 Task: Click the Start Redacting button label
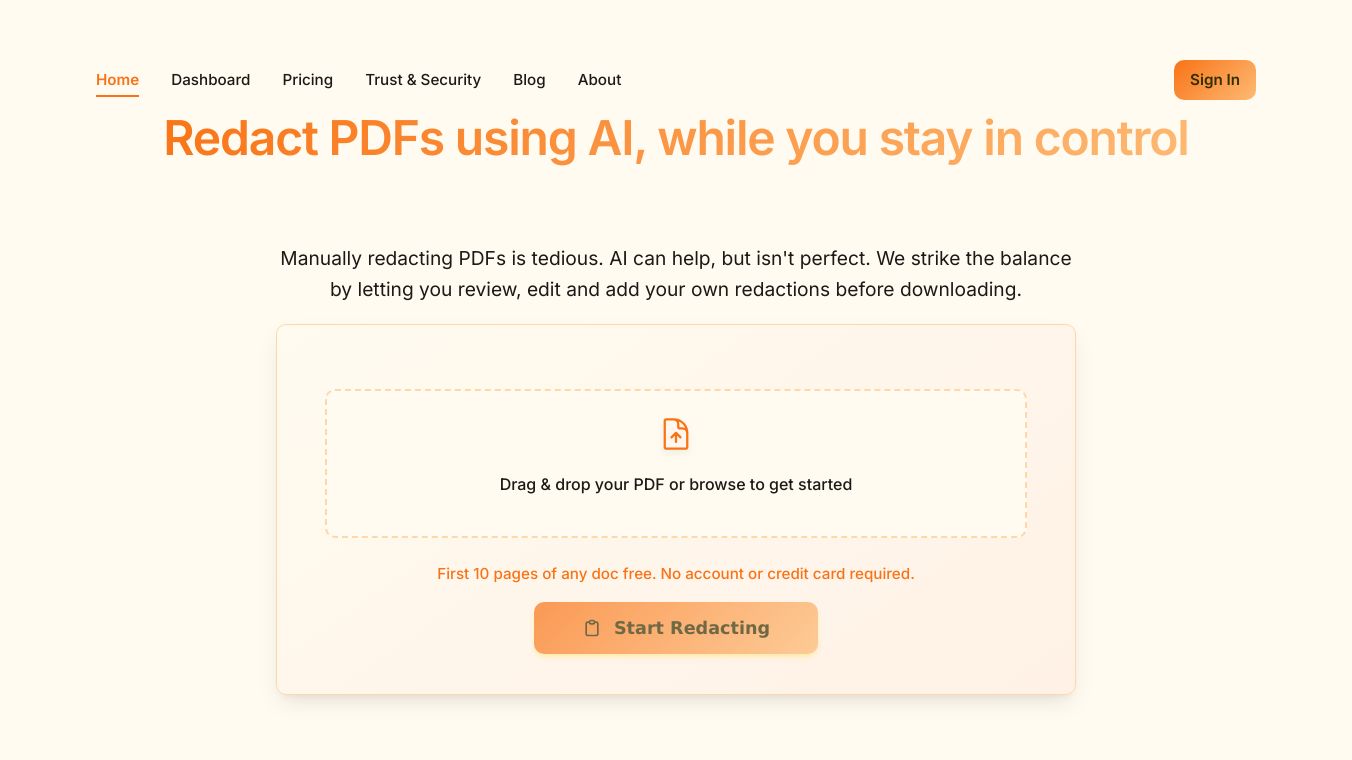click(x=691, y=628)
